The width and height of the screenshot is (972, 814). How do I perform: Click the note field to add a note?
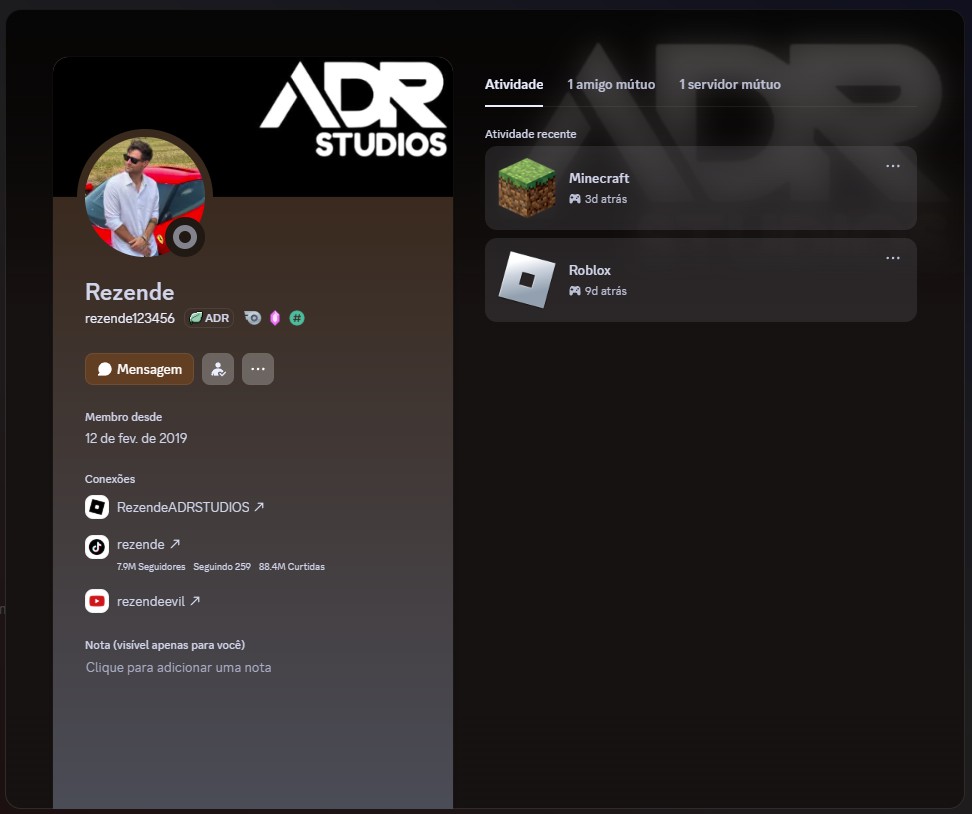[x=178, y=667]
